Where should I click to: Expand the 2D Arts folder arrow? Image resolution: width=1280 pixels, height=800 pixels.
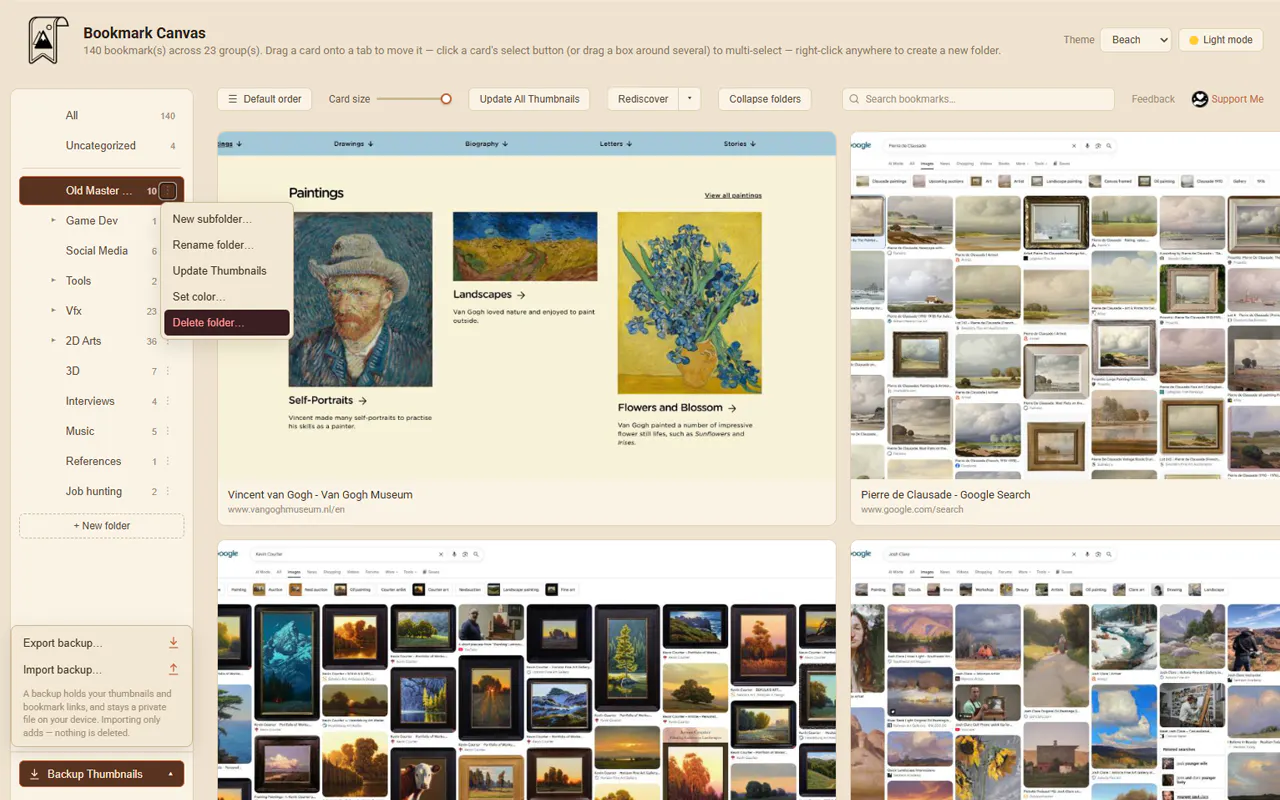pos(53,340)
